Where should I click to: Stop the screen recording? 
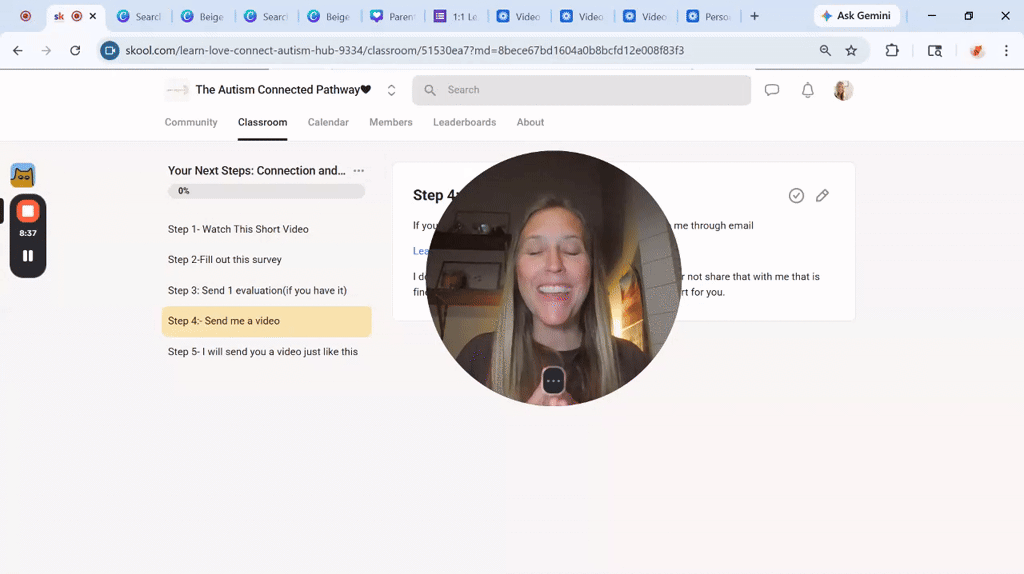[x=27, y=211]
